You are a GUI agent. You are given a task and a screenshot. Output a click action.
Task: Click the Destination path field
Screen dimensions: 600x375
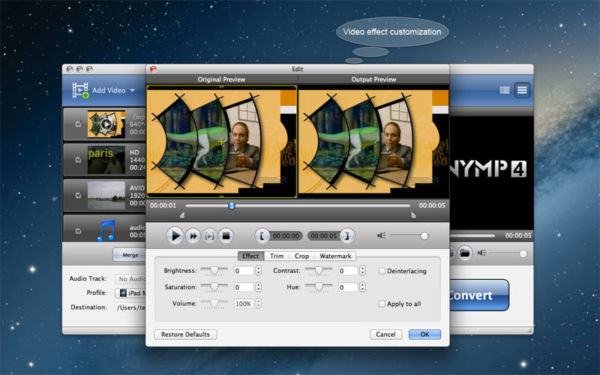coord(130,308)
